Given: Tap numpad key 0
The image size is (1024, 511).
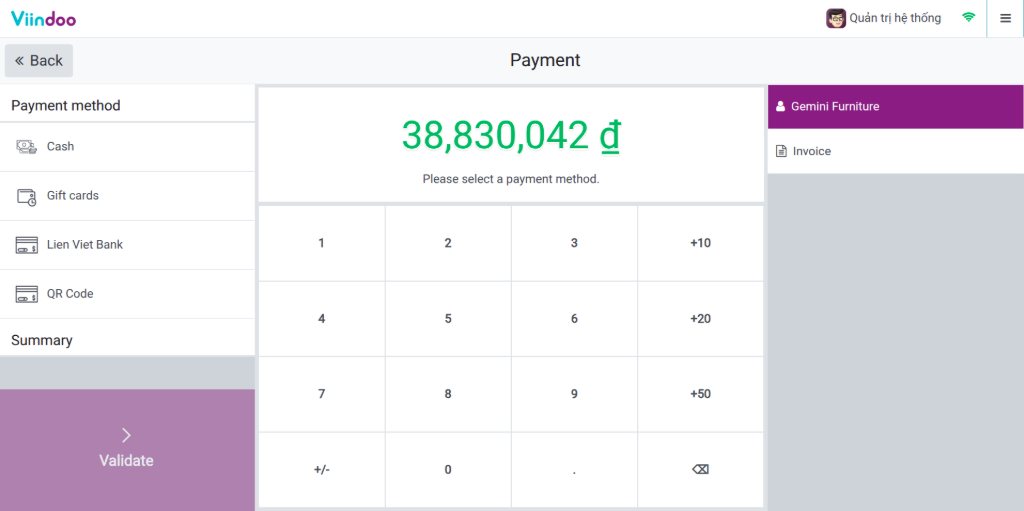Looking at the screenshot, I should click(x=448, y=470).
